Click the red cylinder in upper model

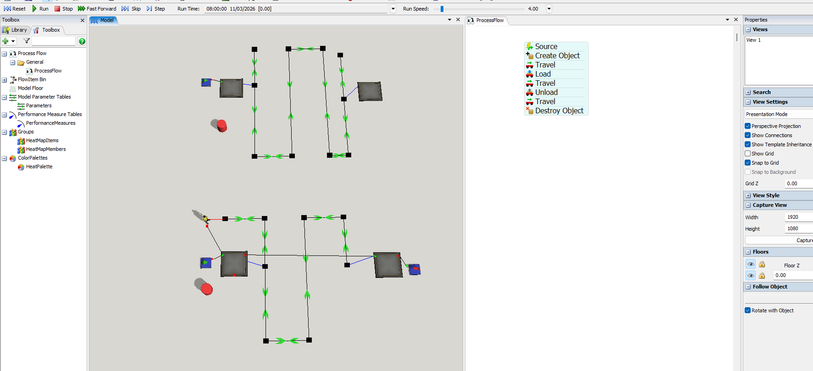221,126
